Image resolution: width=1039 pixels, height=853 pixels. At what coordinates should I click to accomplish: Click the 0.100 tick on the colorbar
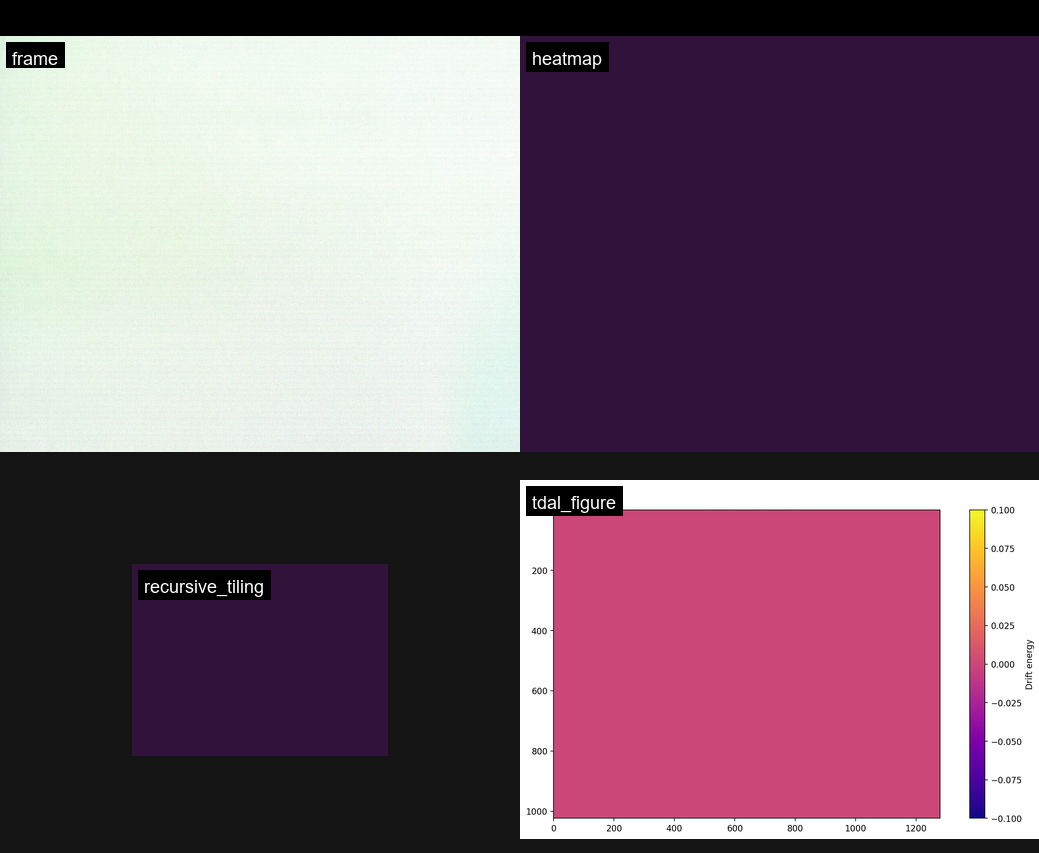pos(1002,510)
